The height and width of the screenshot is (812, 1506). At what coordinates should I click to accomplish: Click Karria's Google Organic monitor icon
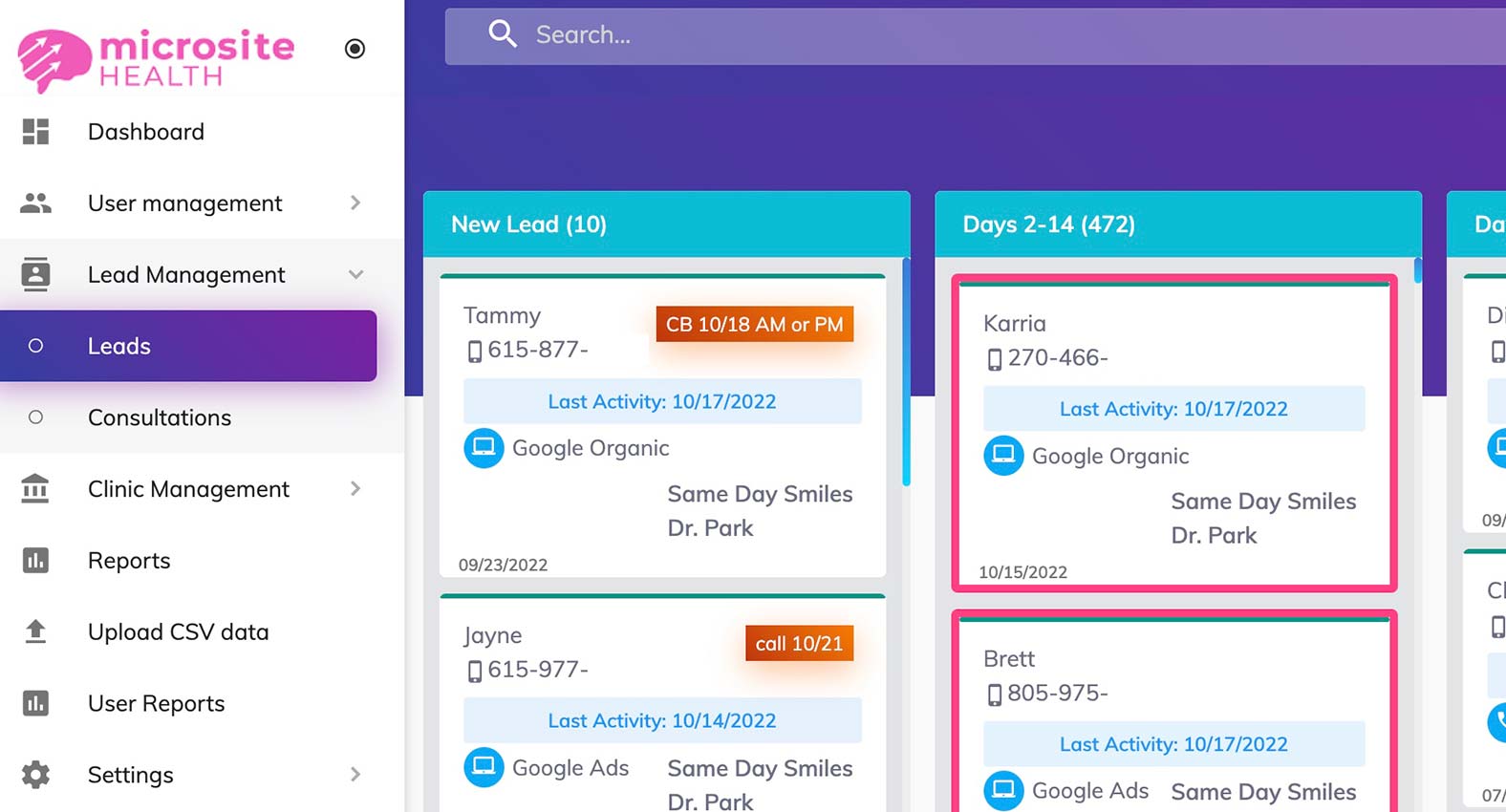click(1003, 456)
